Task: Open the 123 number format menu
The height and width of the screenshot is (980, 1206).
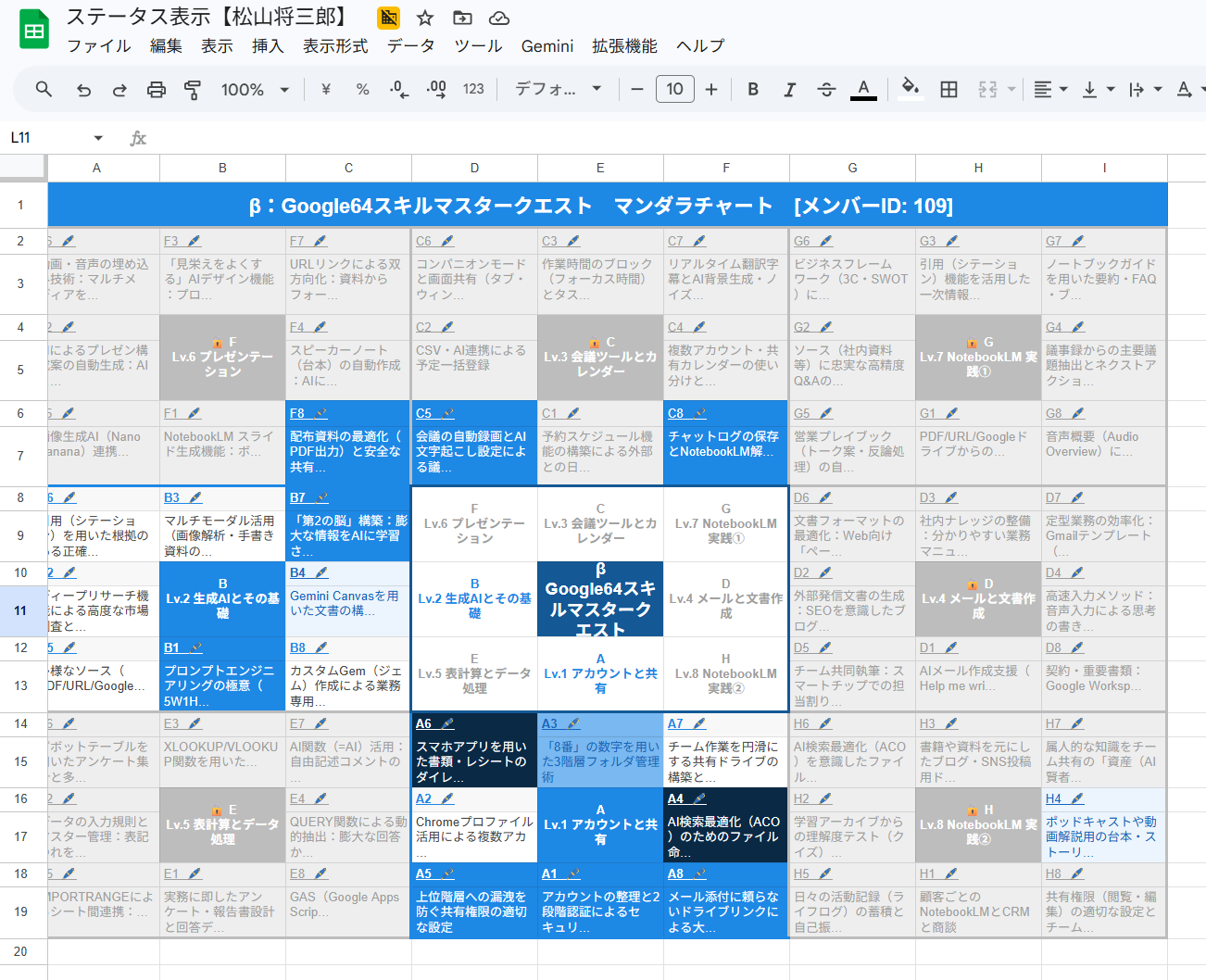Action: [x=473, y=89]
